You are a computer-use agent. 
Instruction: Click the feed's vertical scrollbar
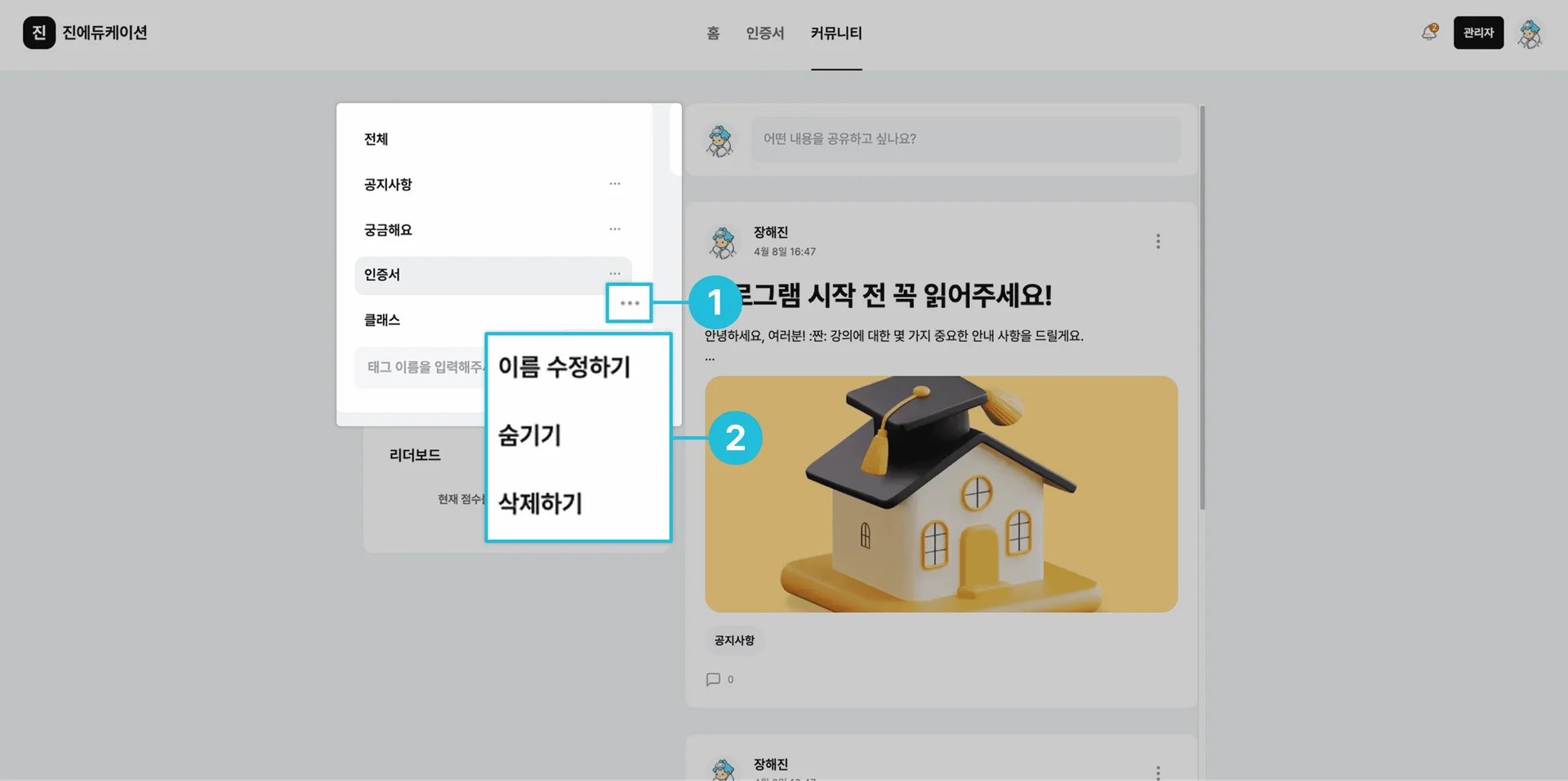point(1202,307)
